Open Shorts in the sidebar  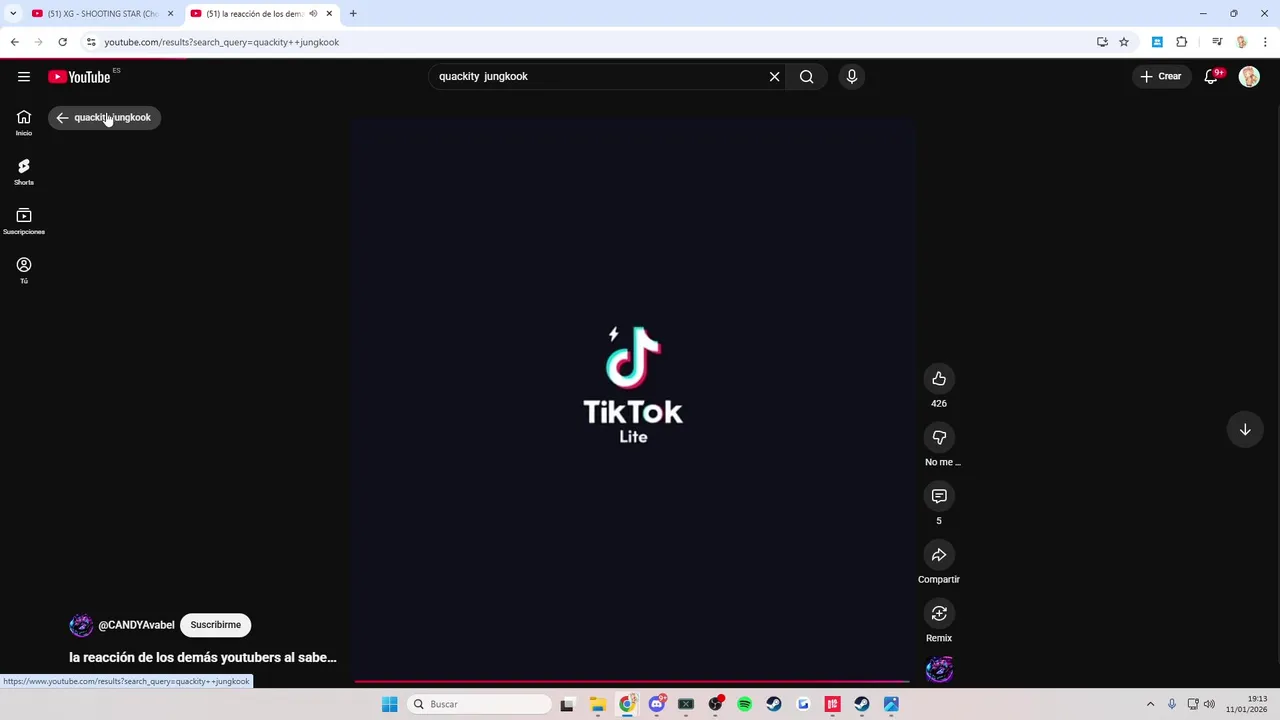click(24, 172)
